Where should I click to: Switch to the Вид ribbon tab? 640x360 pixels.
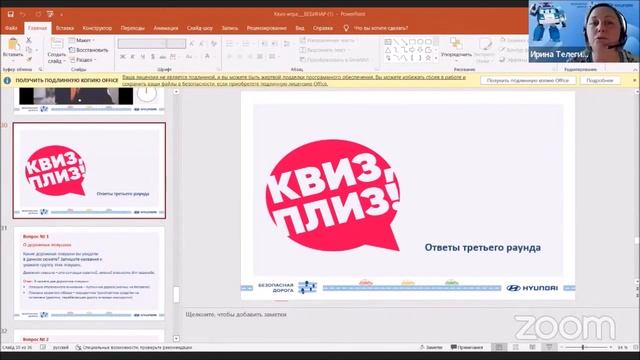tap(300, 28)
